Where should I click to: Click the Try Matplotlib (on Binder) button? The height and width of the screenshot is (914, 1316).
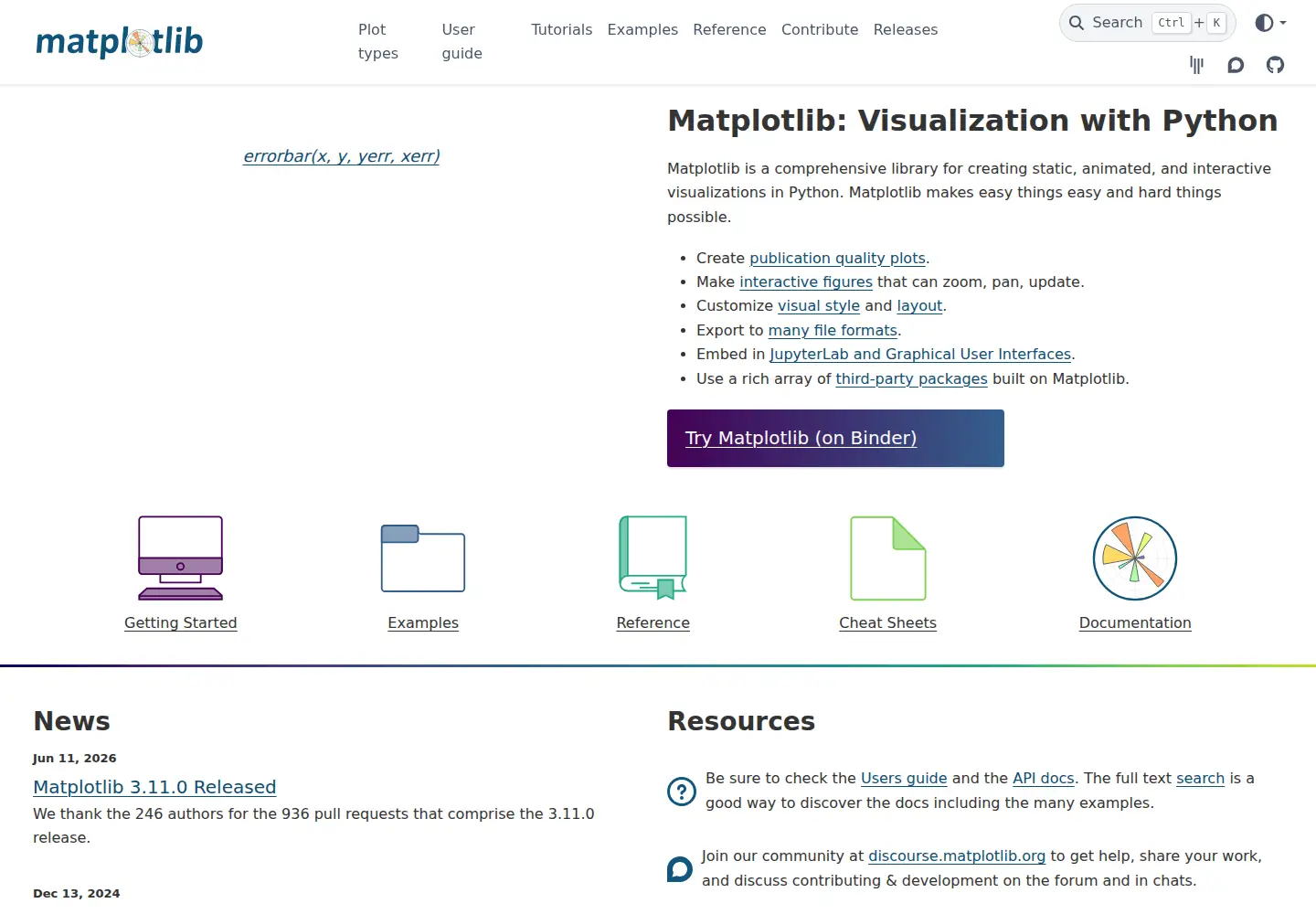835,438
